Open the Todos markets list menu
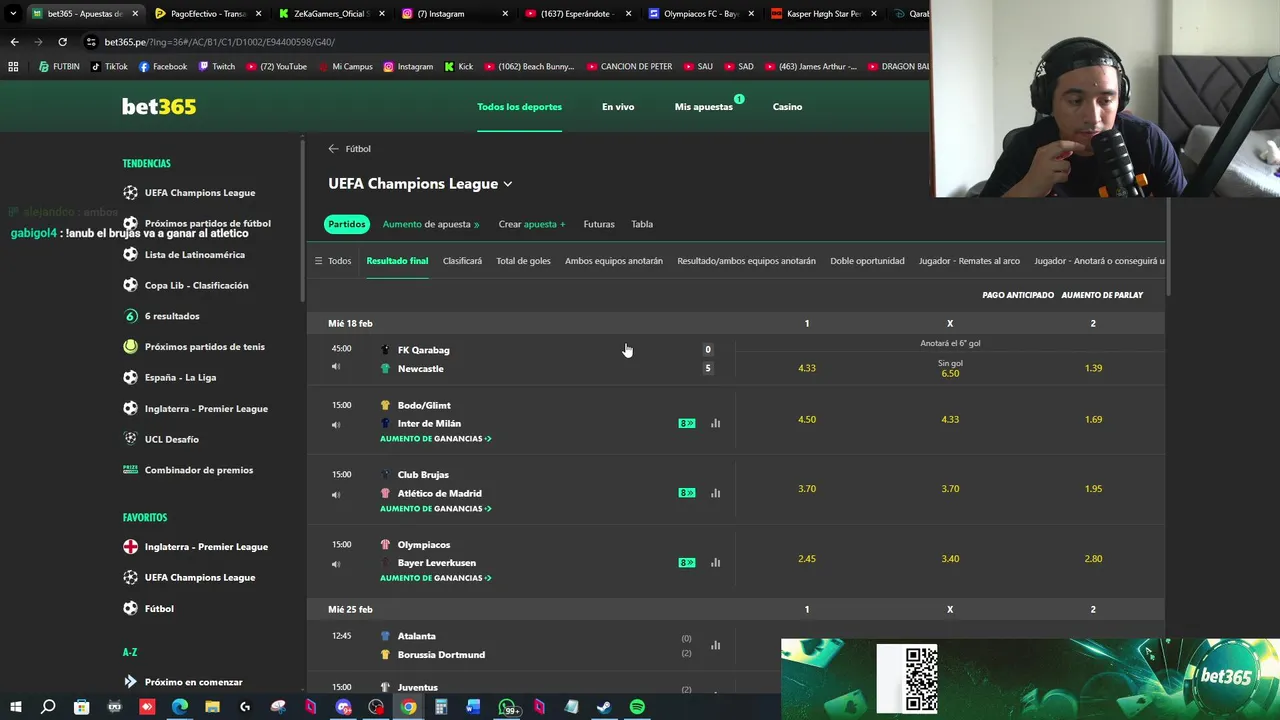Image resolution: width=1280 pixels, height=720 pixels. [333, 261]
